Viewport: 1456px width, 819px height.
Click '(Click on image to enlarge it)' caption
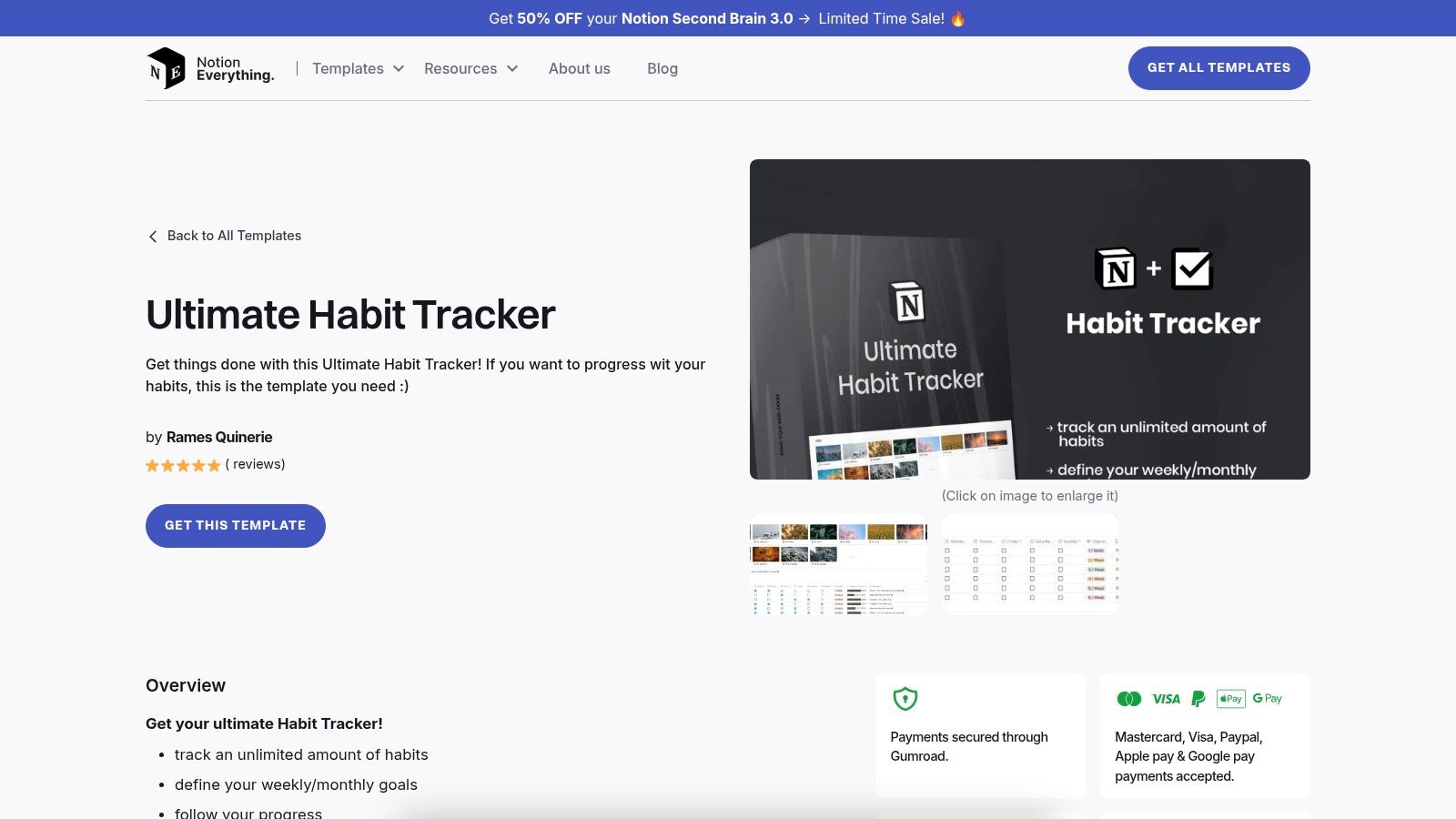[1030, 496]
